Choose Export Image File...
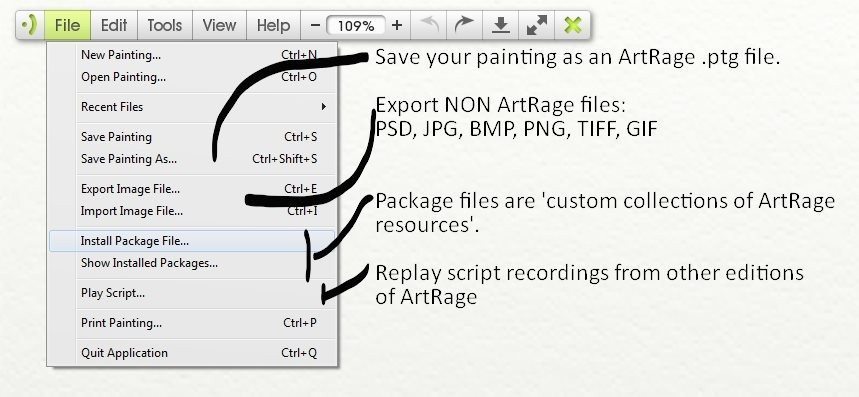 [192, 189]
